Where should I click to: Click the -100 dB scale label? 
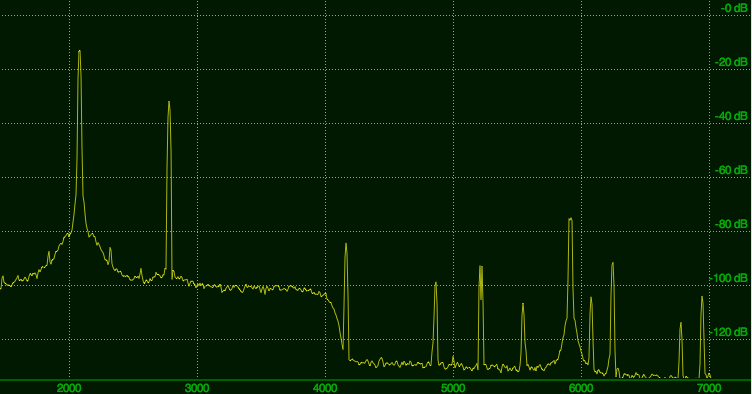[728, 278]
